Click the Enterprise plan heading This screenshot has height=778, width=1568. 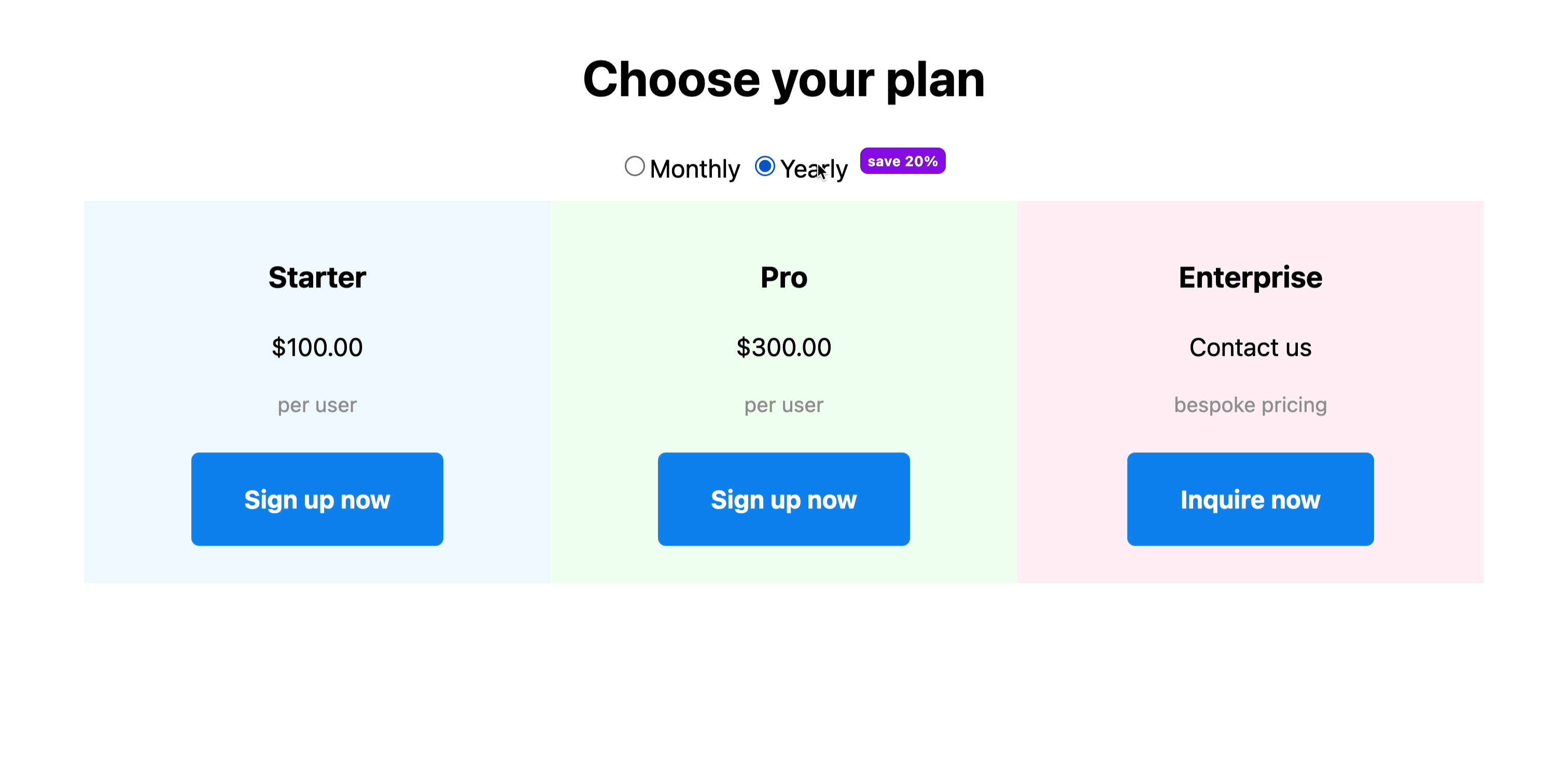click(x=1250, y=277)
